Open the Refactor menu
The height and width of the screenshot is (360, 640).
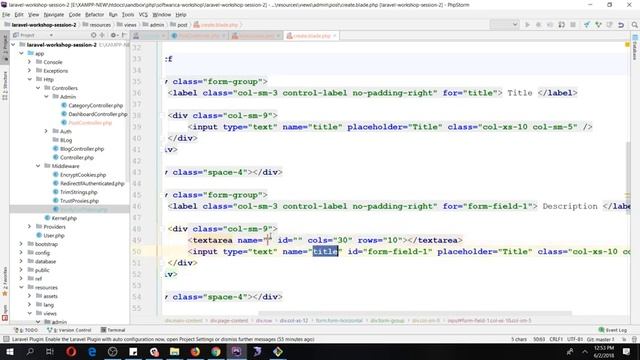point(95,15)
